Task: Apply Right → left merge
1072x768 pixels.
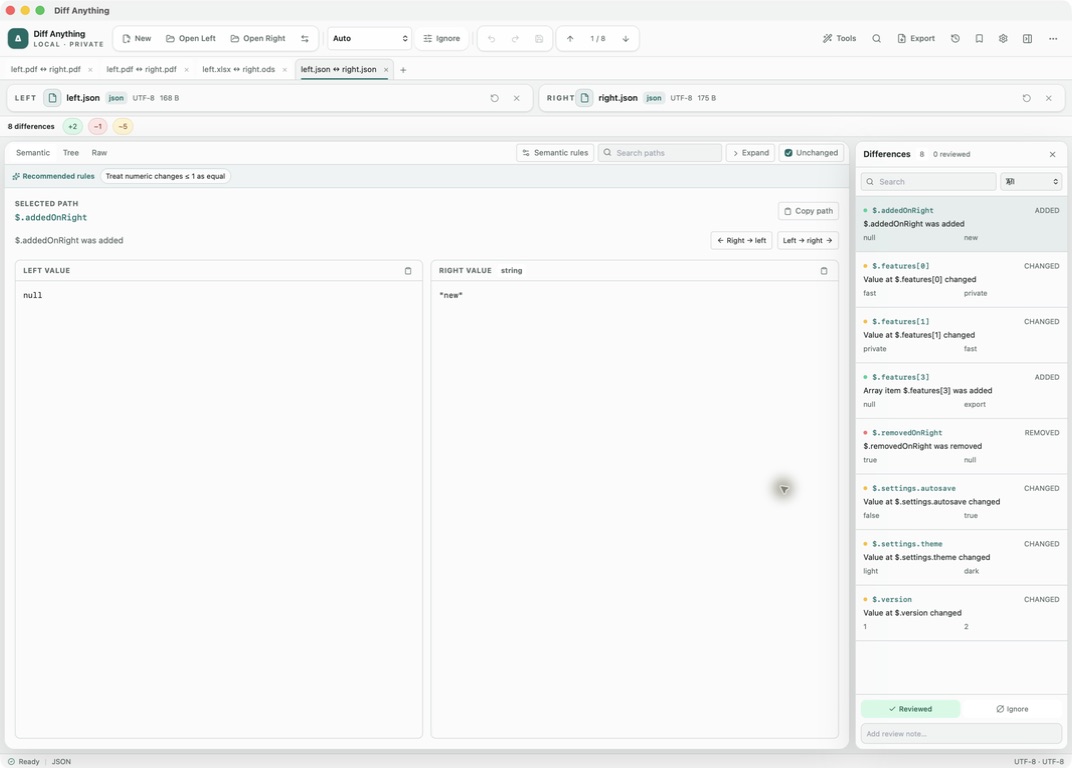Action: tap(741, 241)
